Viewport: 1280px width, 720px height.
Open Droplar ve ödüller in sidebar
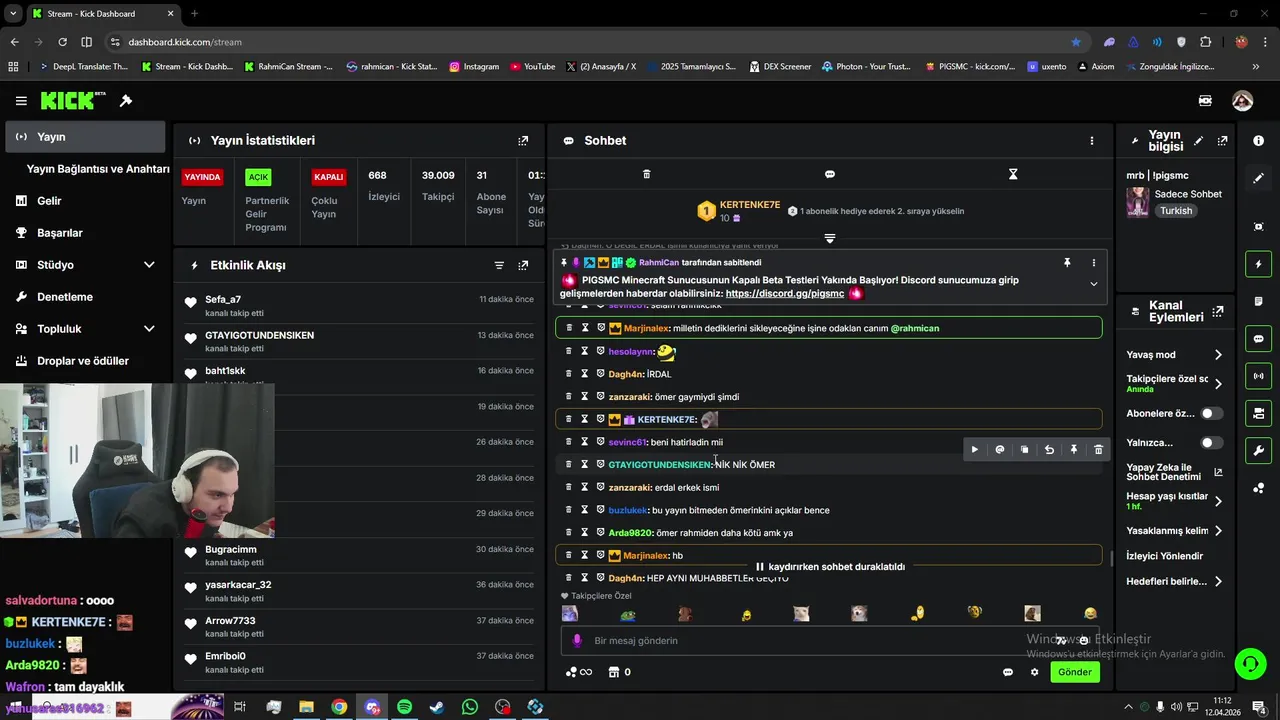click(85, 361)
